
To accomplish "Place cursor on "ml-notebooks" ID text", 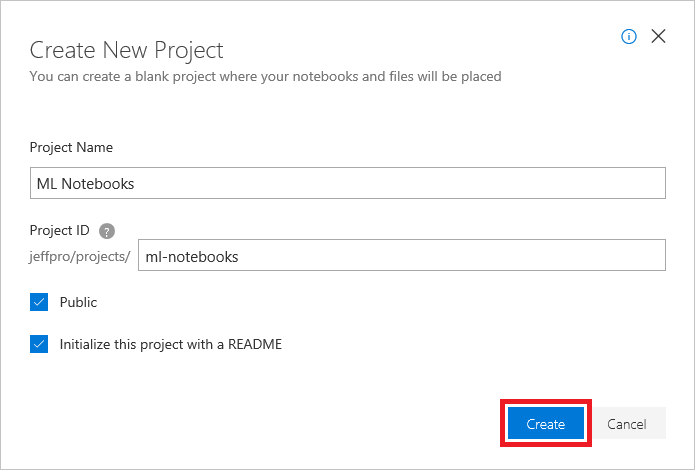I will [192, 256].
